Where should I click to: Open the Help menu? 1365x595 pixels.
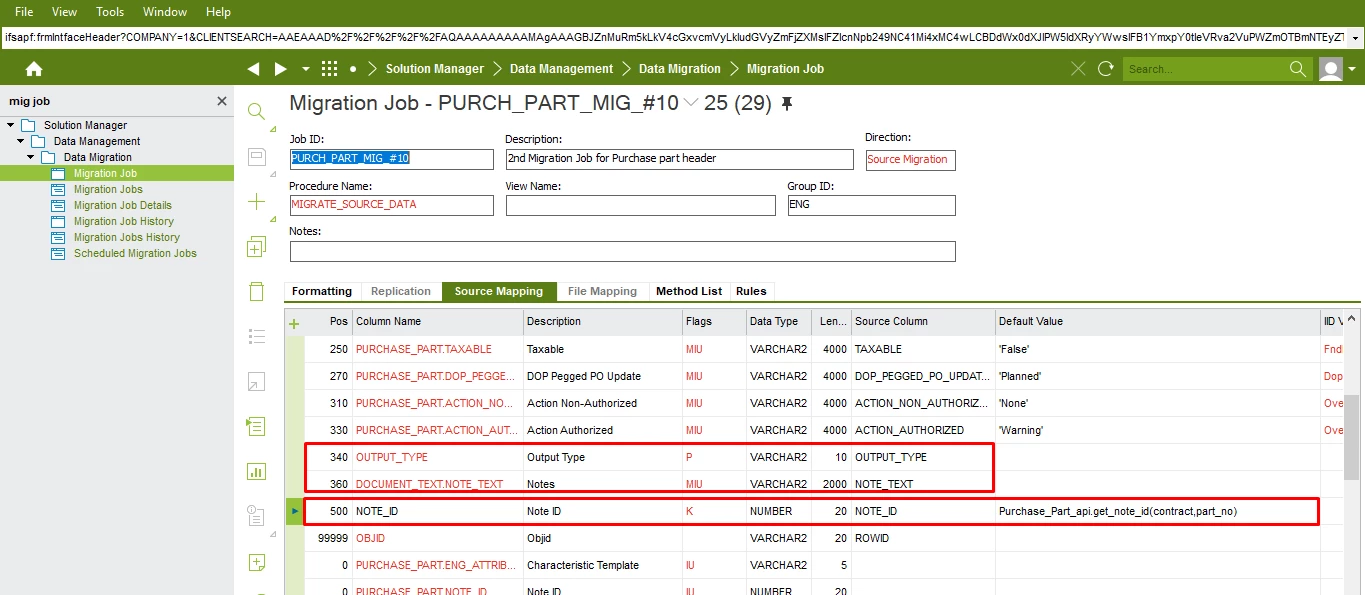pyautogui.click(x=218, y=12)
